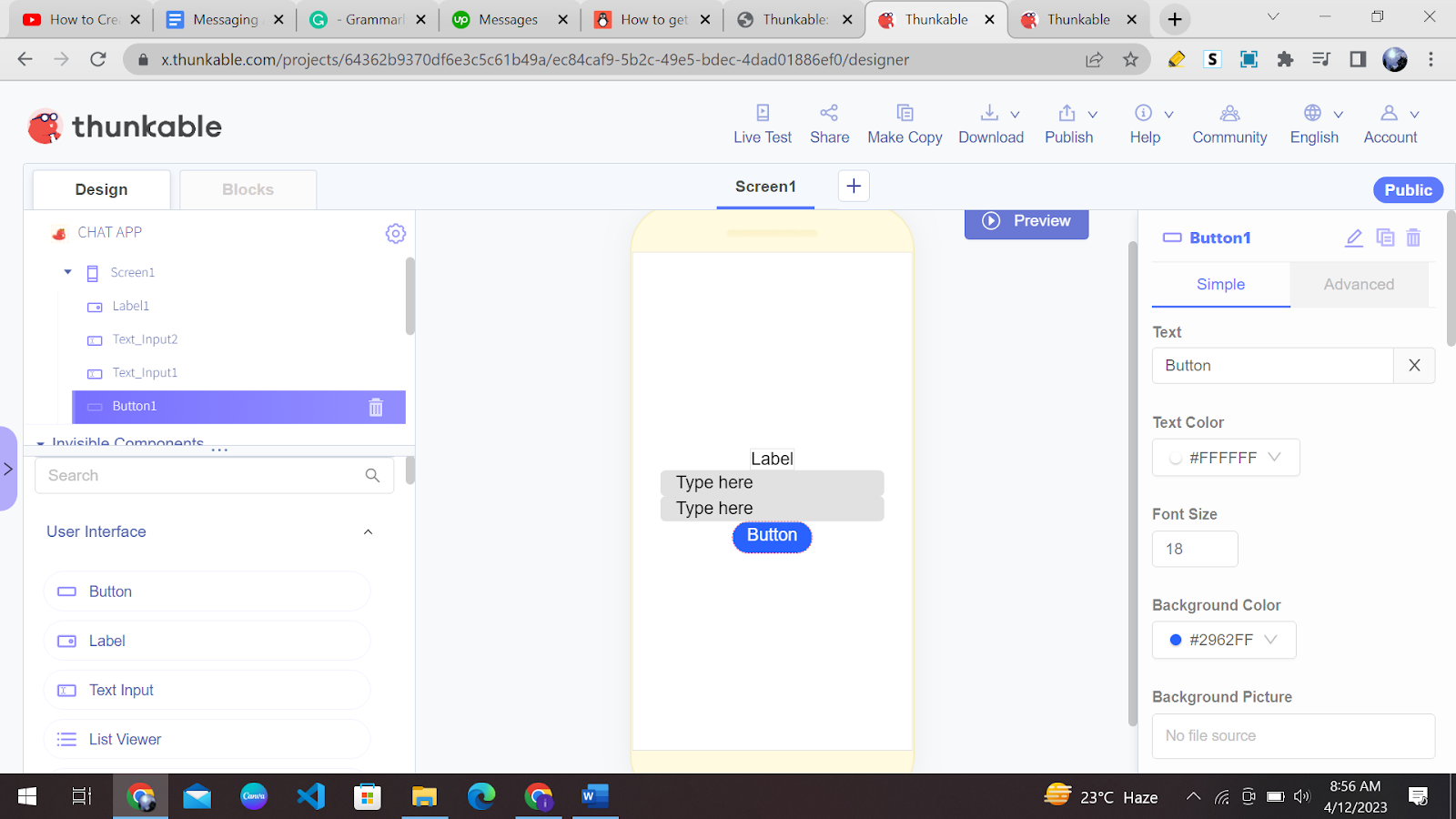
Task: Select Text_Input2 in the component tree
Action: 145,339
